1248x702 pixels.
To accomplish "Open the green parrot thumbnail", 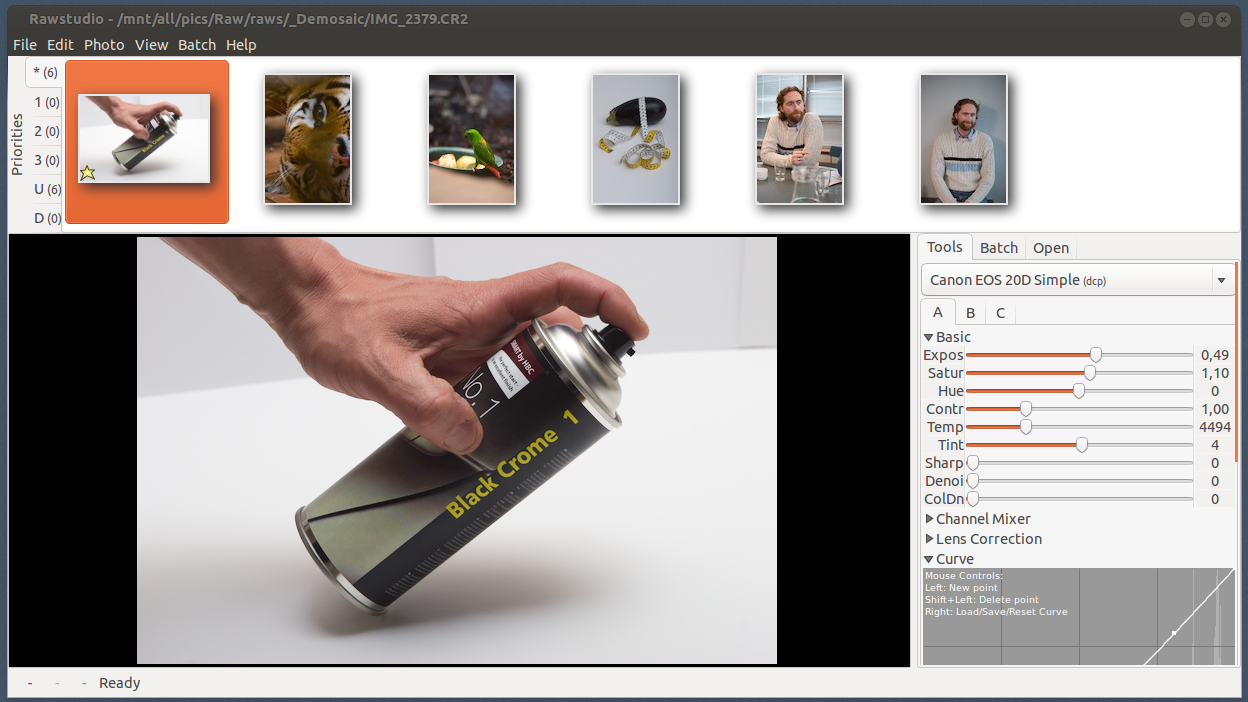I will (471, 139).
